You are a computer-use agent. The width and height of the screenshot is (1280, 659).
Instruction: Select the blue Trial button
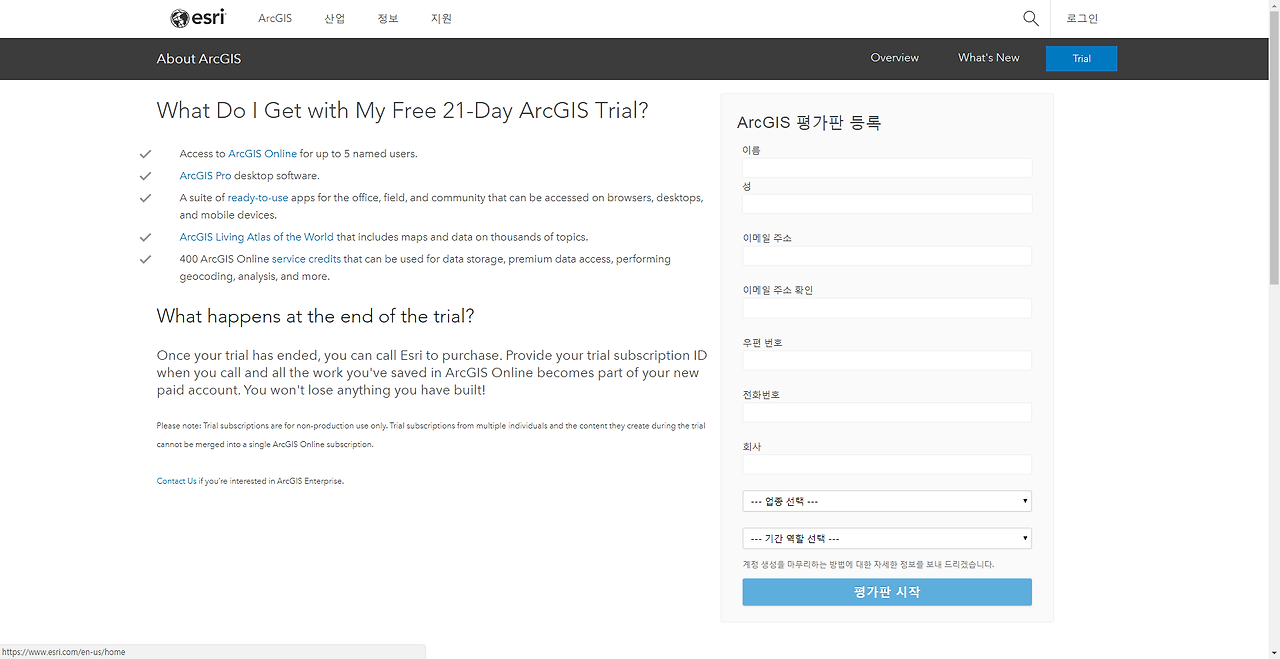(1081, 59)
